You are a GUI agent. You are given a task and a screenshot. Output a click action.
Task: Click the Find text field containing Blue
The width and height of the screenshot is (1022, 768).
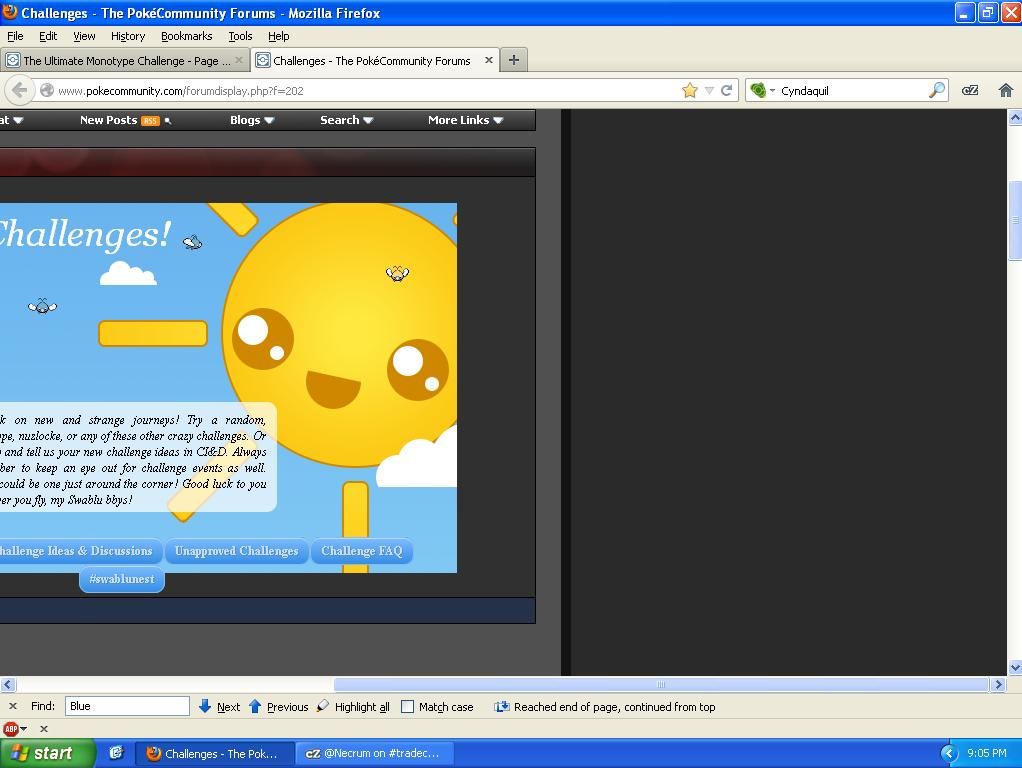[x=127, y=706]
